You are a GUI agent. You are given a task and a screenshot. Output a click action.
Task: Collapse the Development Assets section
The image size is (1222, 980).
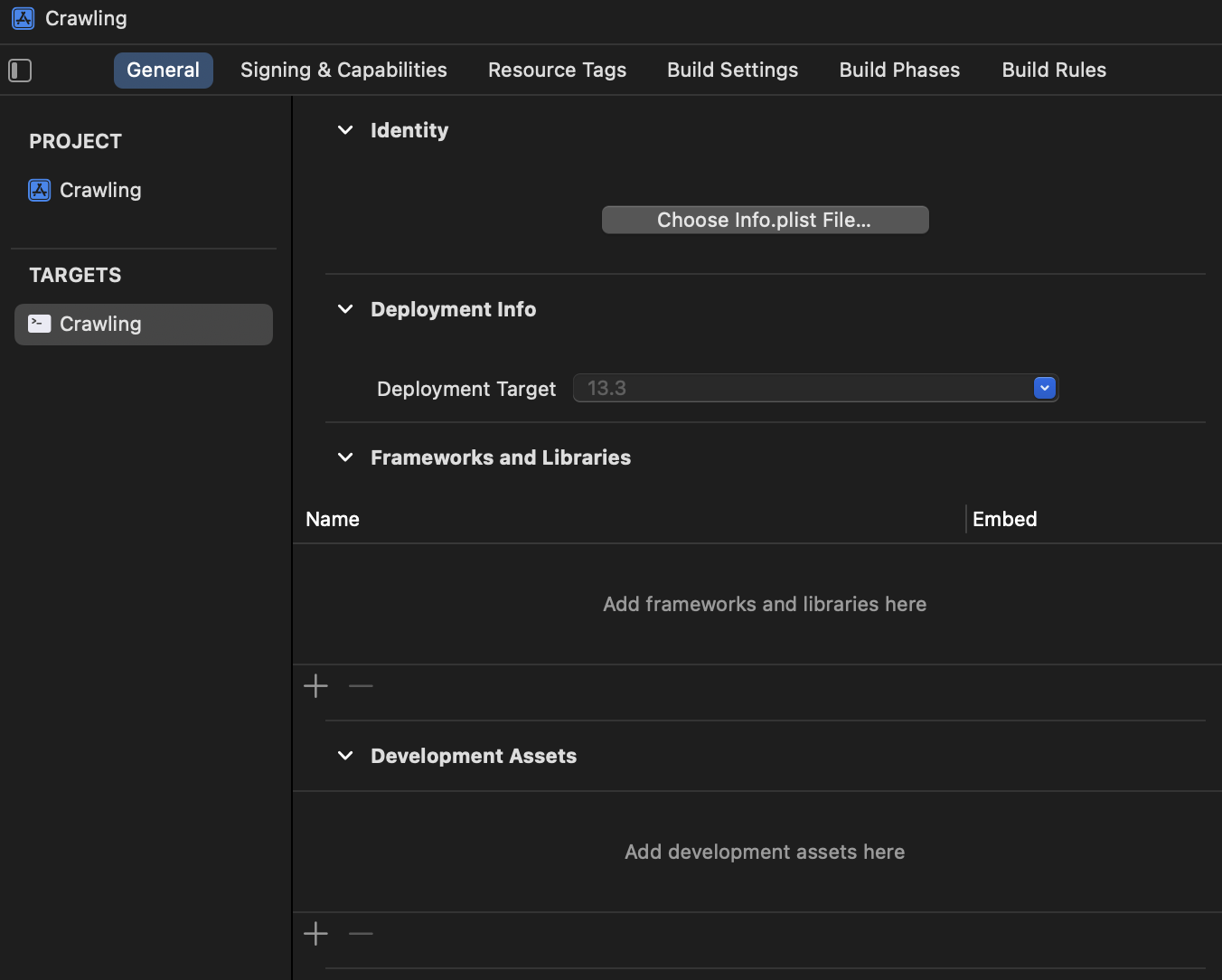pyautogui.click(x=345, y=756)
